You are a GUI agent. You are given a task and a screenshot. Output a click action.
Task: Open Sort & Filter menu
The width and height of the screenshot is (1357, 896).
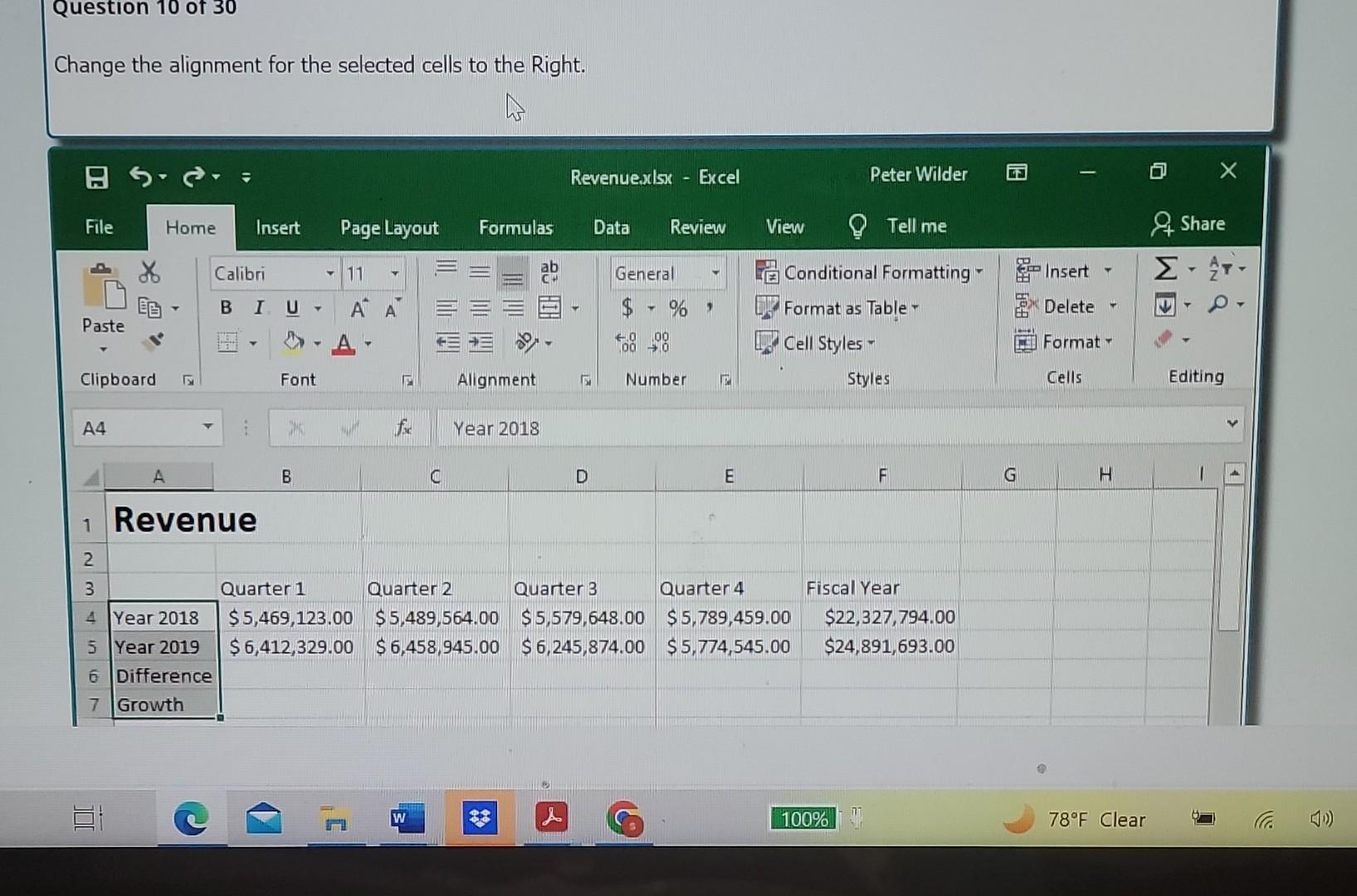pos(1227,268)
